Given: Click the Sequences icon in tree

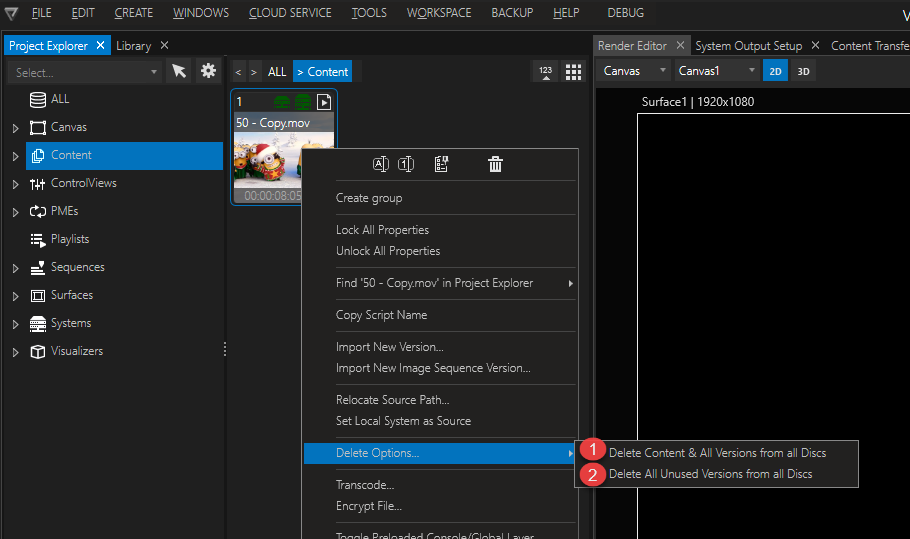Looking at the screenshot, I should coord(38,267).
